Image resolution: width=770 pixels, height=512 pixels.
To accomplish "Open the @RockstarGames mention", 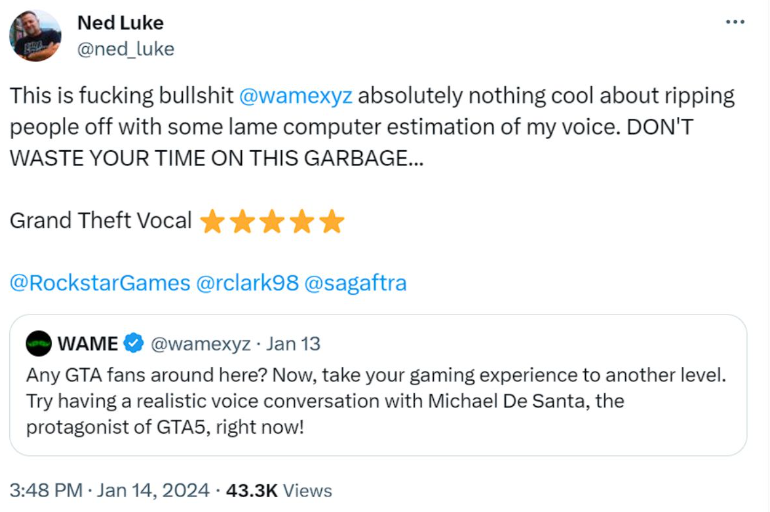I will (99, 283).
